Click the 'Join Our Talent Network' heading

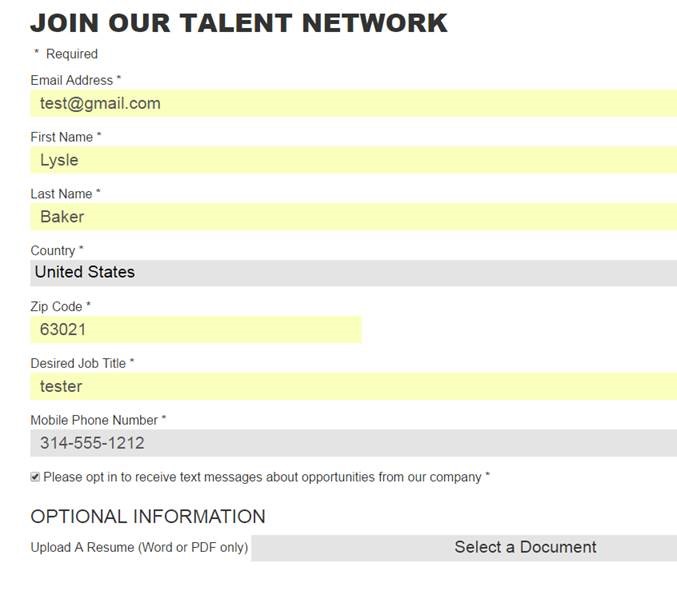tap(239, 23)
